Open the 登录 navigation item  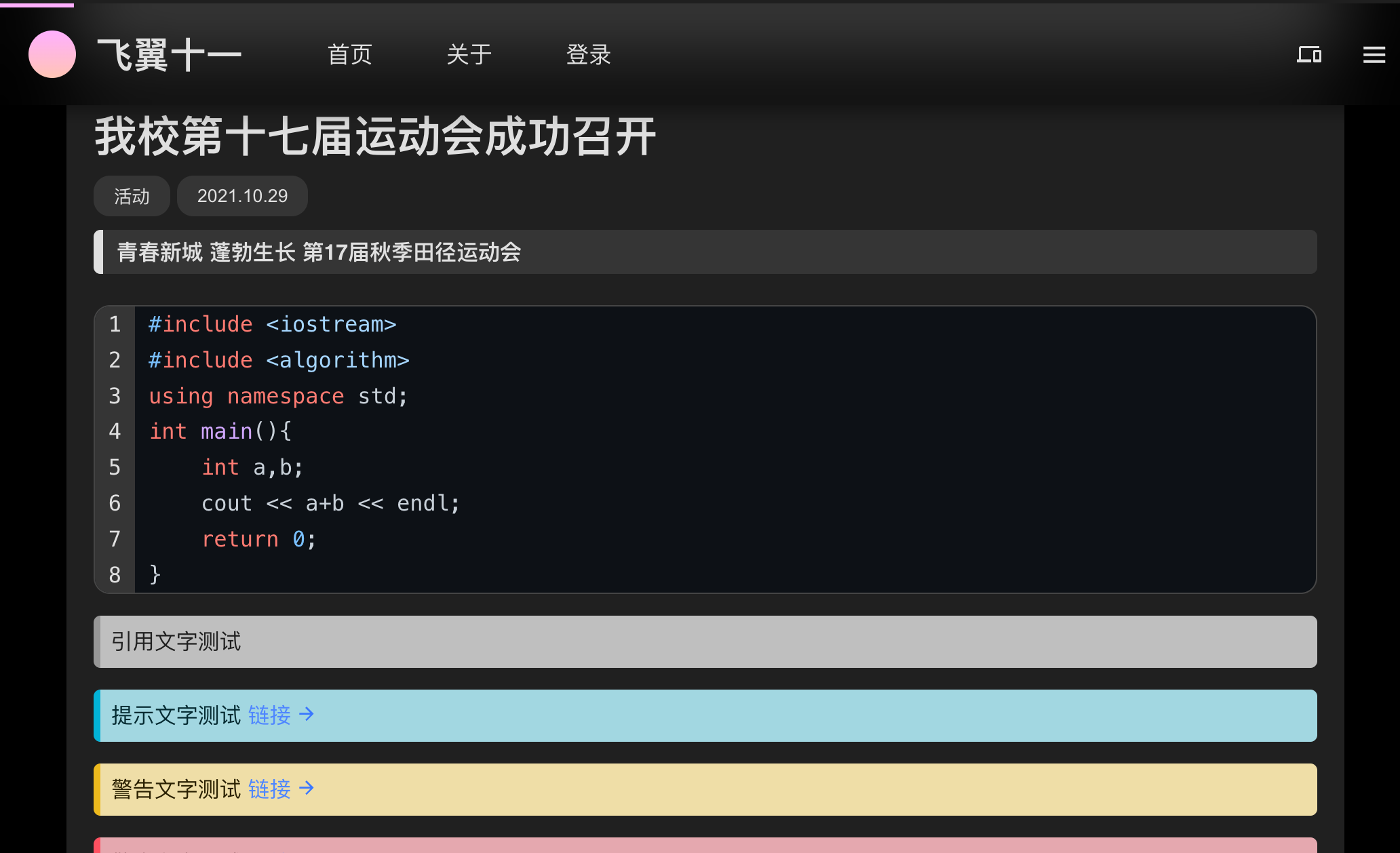pos(589,54)
